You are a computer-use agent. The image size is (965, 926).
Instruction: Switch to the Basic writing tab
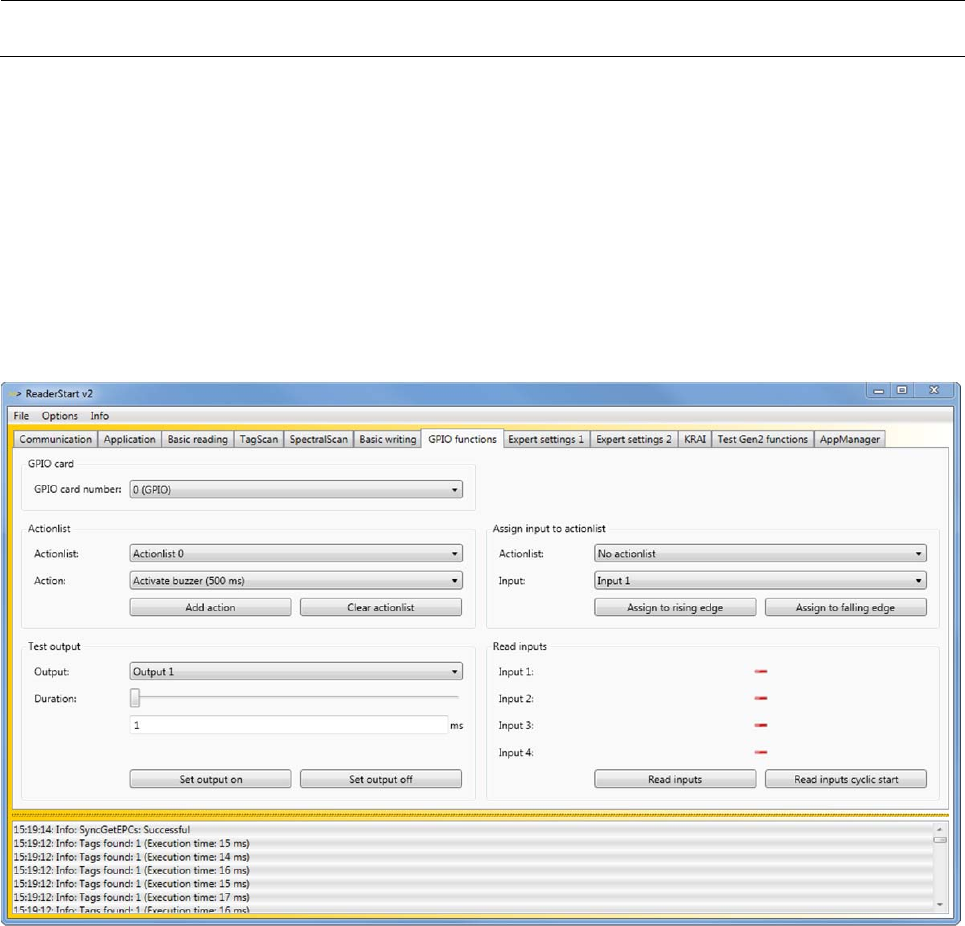[388, 439]
